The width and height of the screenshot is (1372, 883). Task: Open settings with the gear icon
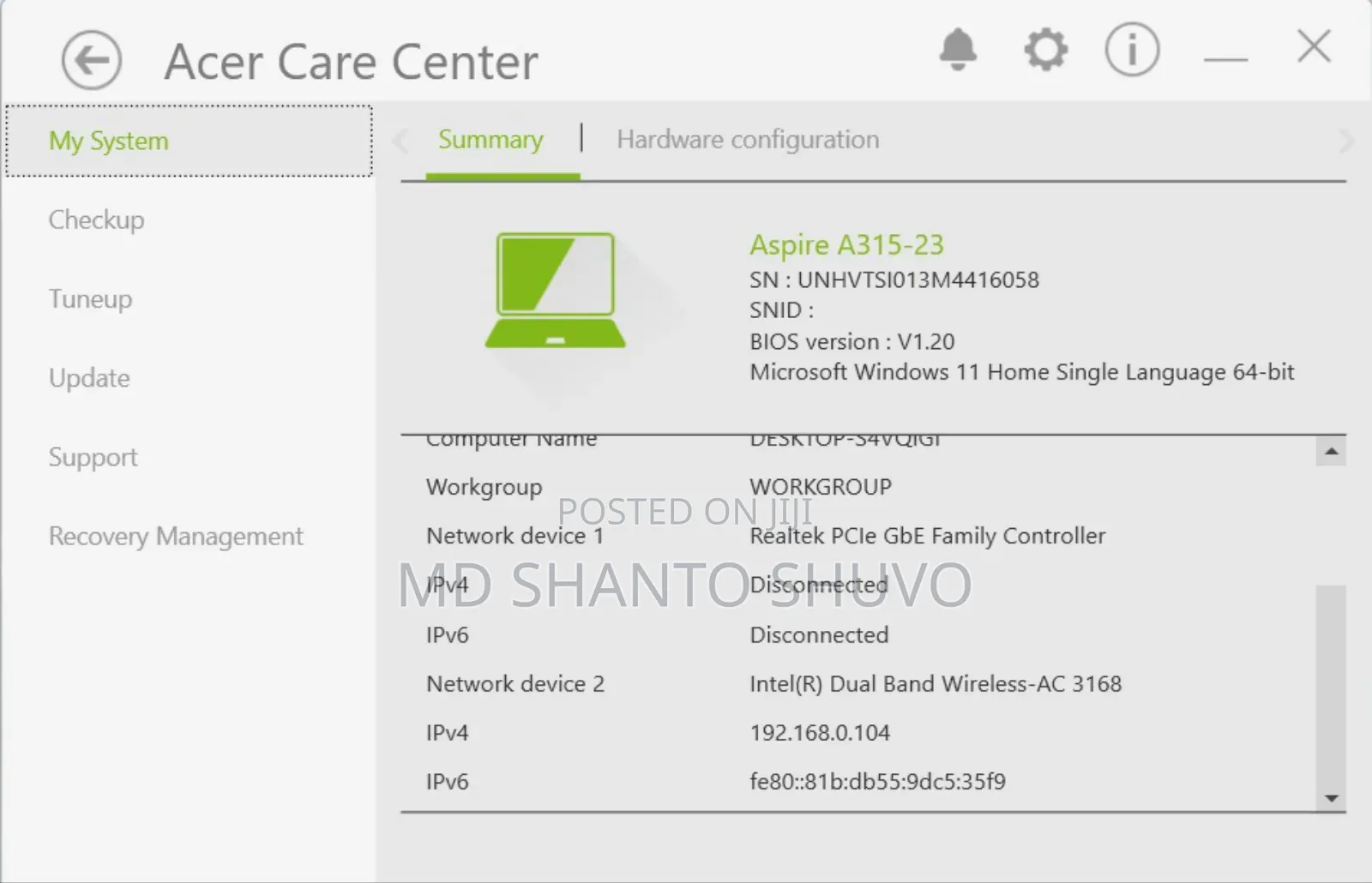(1046, 49)
